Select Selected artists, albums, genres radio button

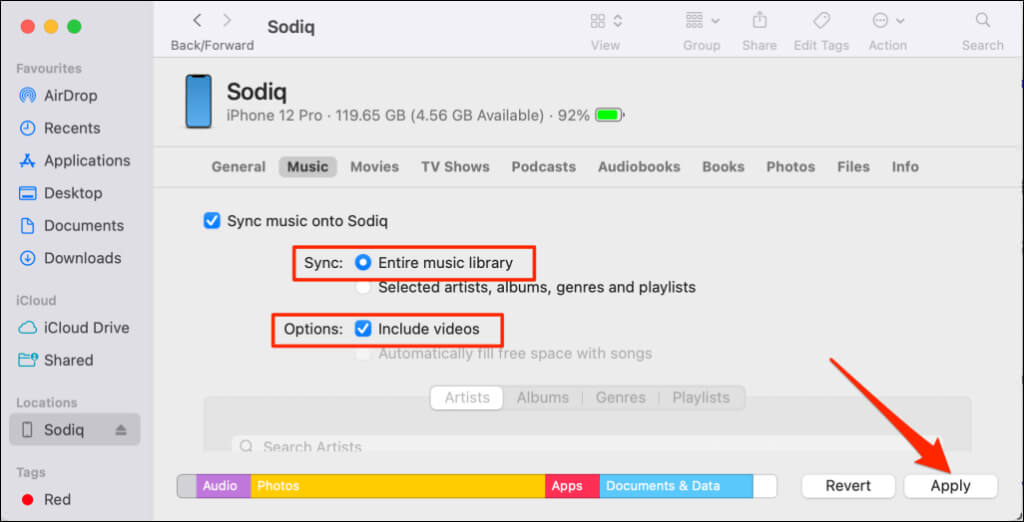[x=363, y=287]
